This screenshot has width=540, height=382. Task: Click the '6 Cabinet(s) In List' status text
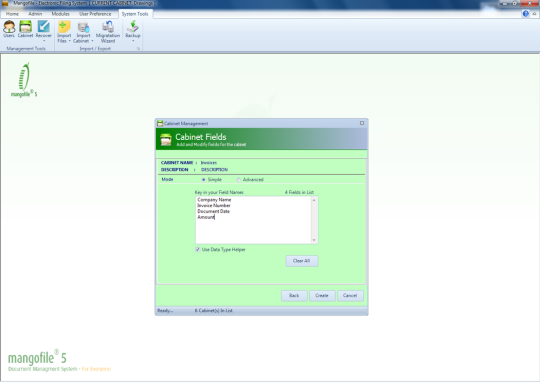coord(214,311)
